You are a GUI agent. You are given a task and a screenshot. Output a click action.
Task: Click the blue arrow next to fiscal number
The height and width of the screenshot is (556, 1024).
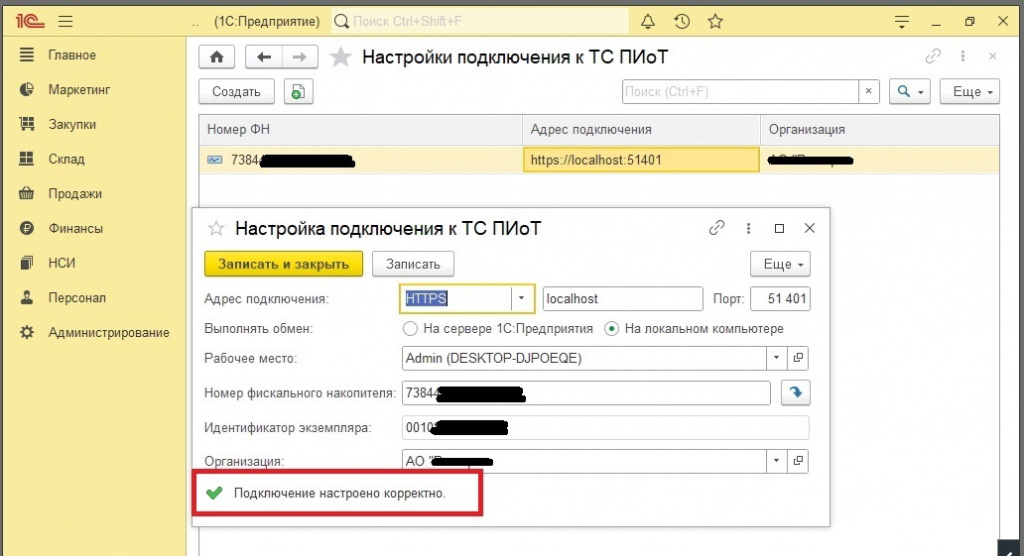795,393
